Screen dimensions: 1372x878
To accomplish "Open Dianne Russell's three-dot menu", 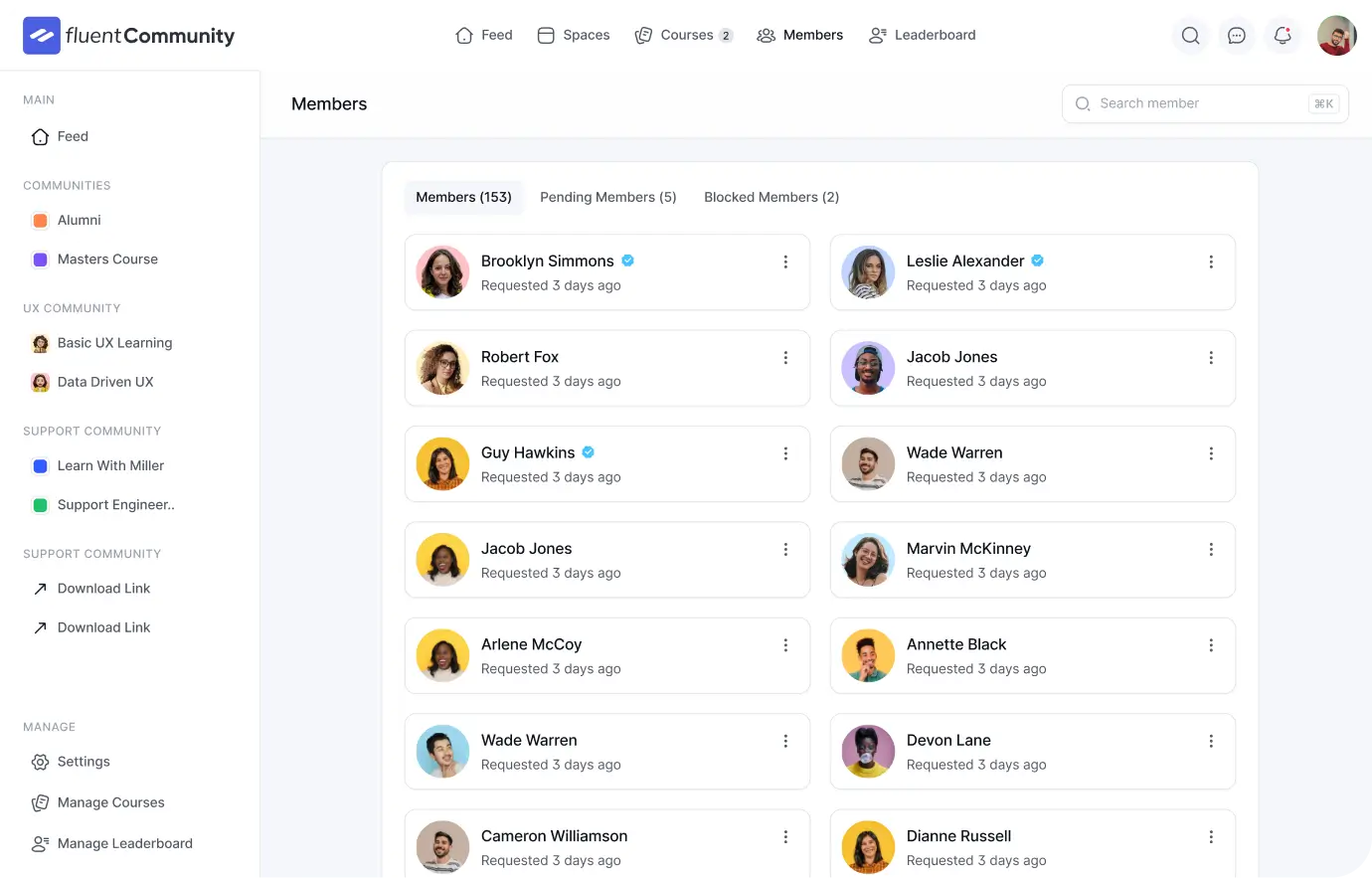I will point(1211,836).
